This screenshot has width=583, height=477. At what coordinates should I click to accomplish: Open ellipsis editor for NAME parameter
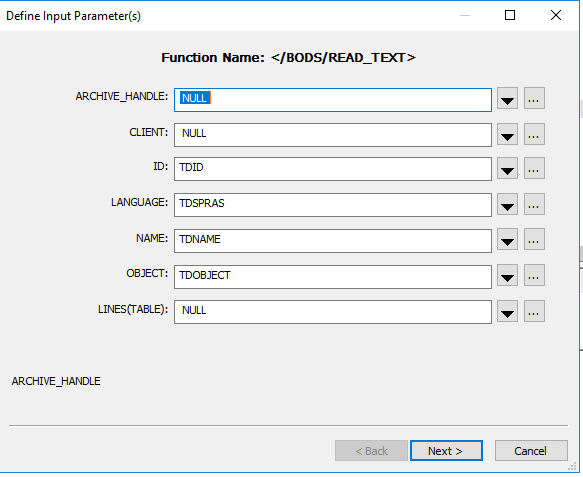coord(534,239)
